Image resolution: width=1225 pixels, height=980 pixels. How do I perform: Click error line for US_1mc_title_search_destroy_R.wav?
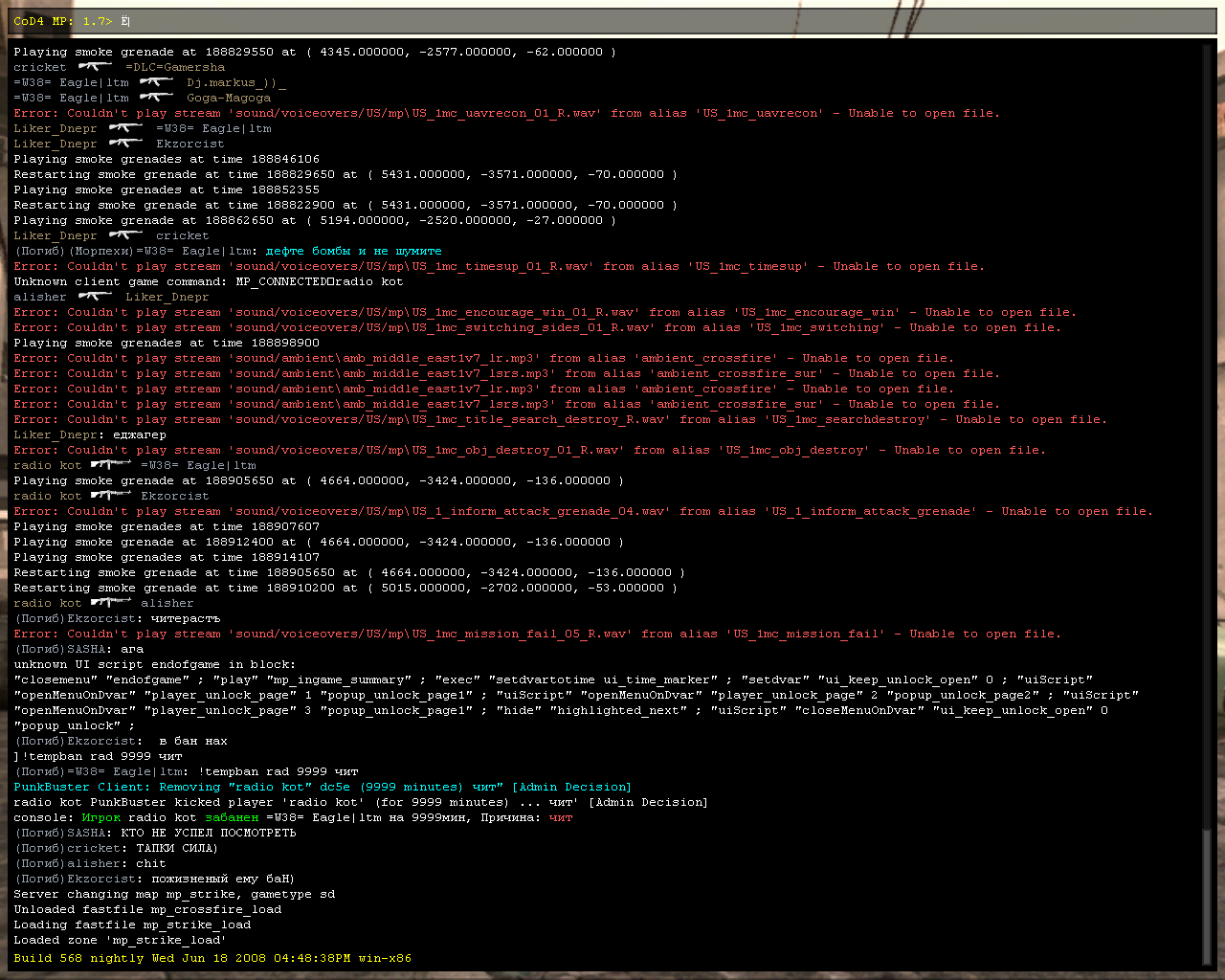coord(561,419)
